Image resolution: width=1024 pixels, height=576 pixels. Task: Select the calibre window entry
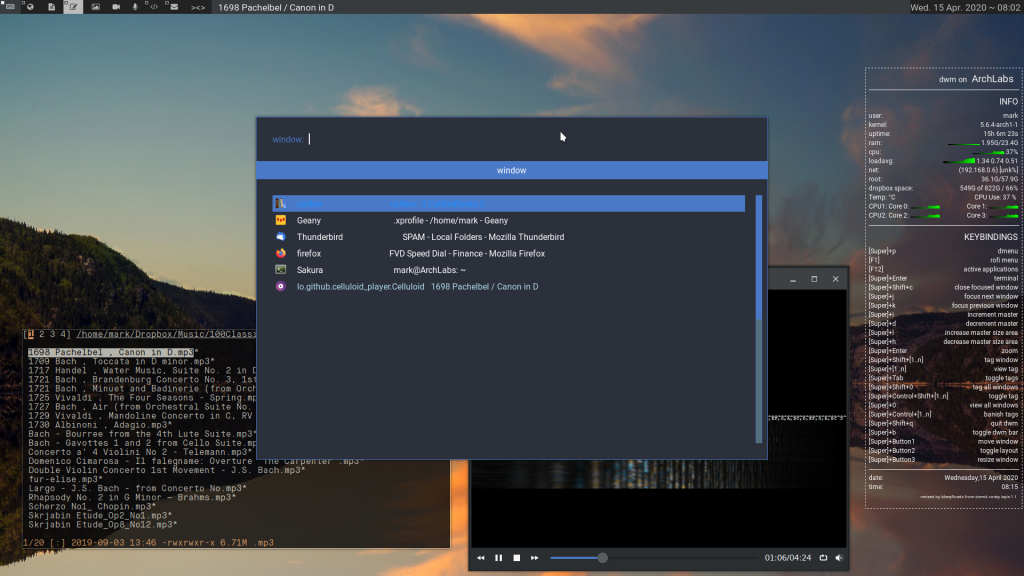(509, 204)
